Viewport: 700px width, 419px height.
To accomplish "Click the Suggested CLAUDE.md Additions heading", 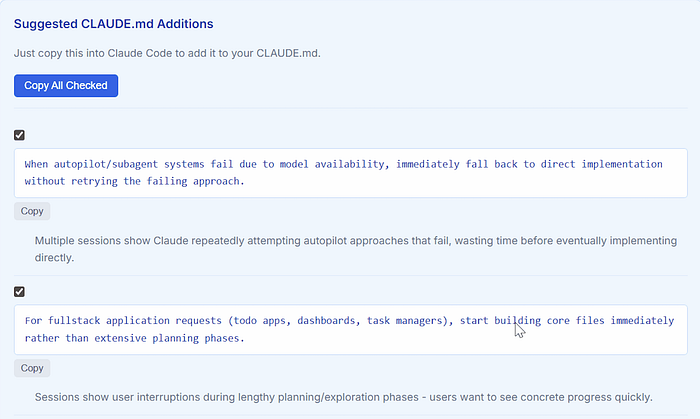I will pos(113,23).
